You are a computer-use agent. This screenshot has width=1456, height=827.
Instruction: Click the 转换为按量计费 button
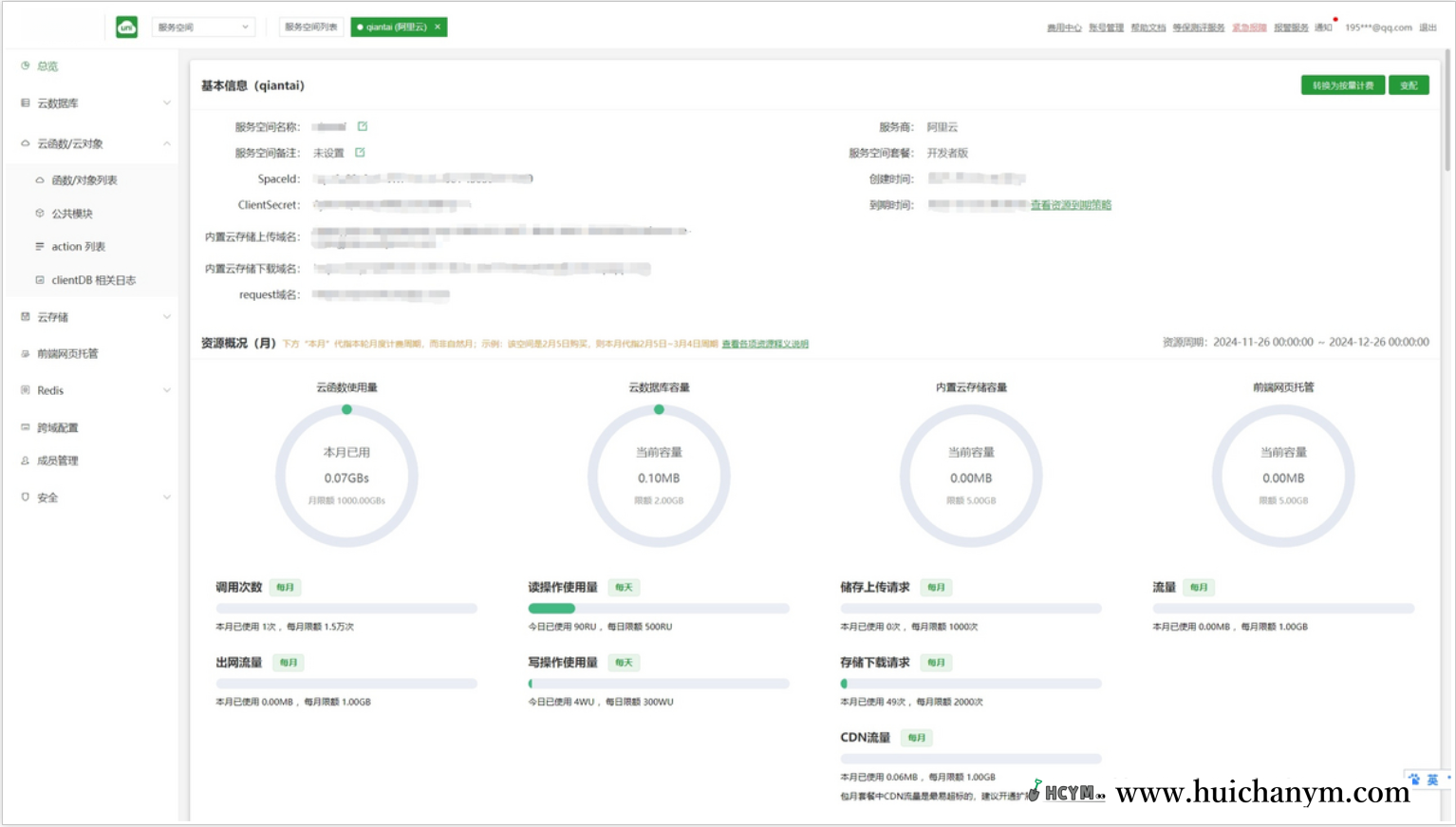click(1341, 85)
